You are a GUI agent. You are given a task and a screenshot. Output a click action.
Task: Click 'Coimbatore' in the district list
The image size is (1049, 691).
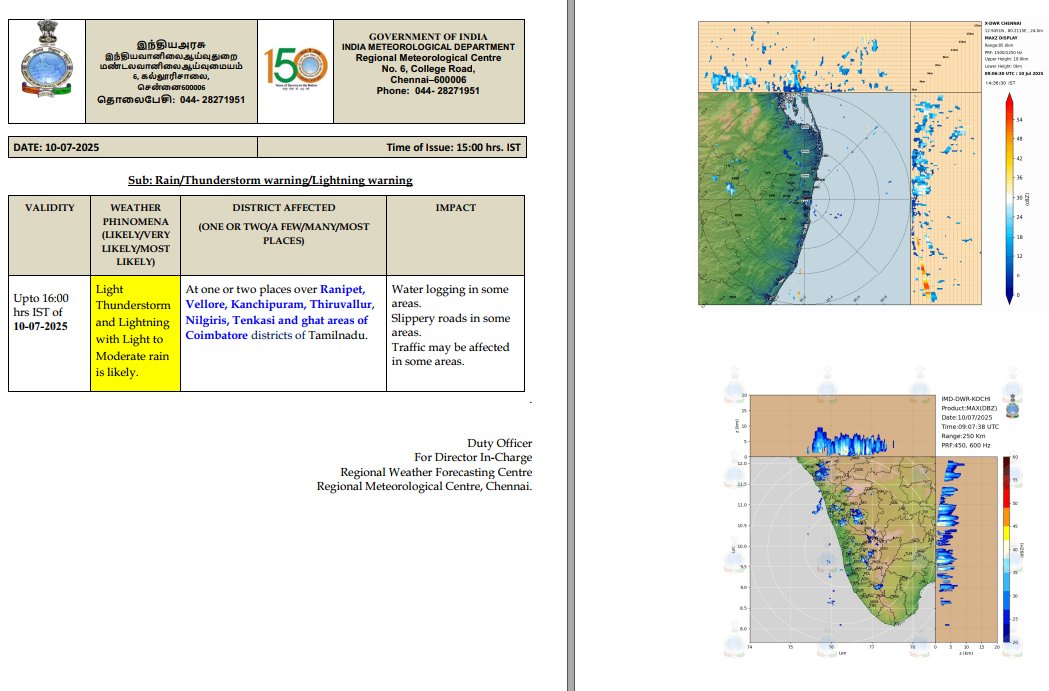[x=217, y=335]
